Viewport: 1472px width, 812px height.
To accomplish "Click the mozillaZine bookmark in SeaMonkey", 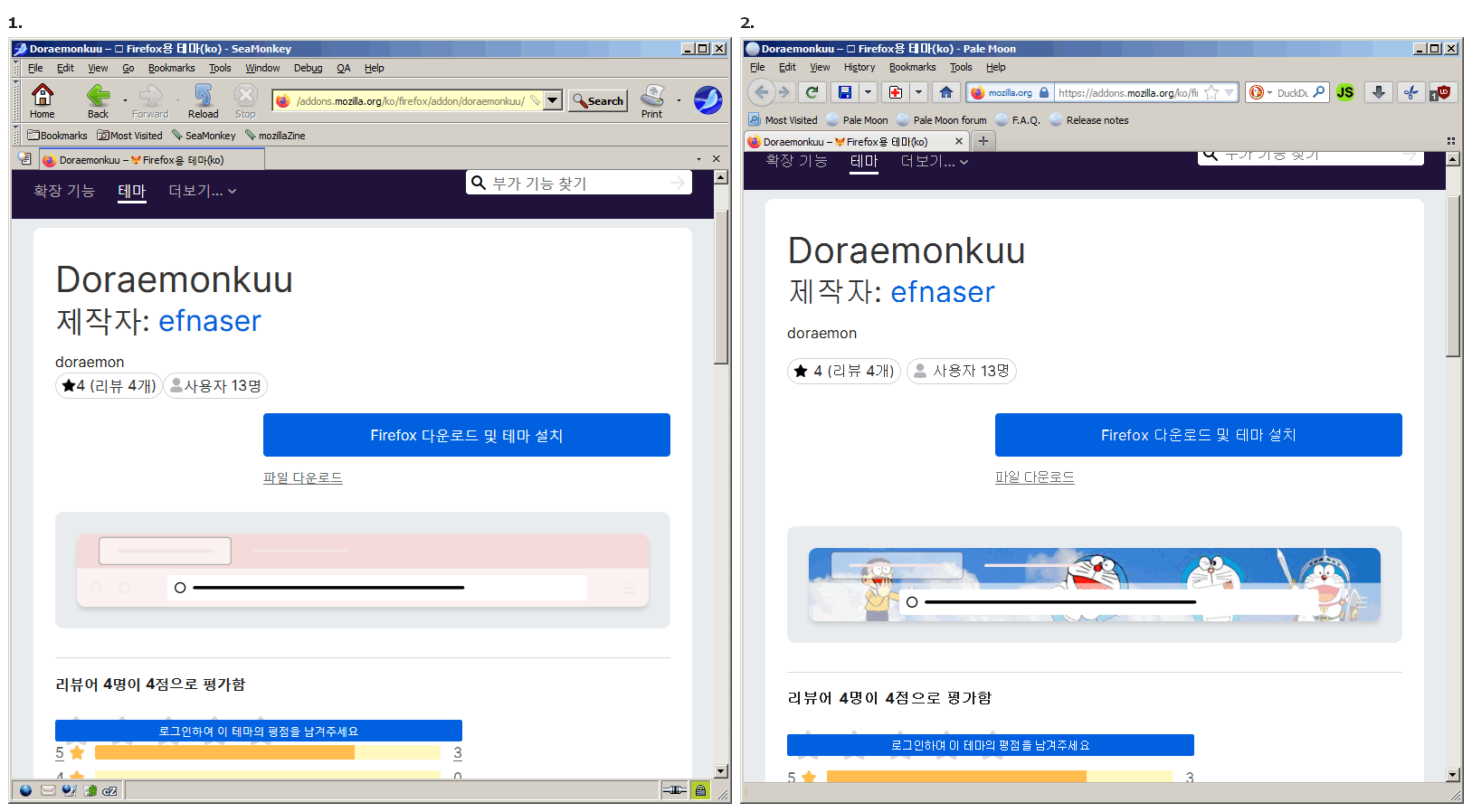I will (x=275, y=136).
